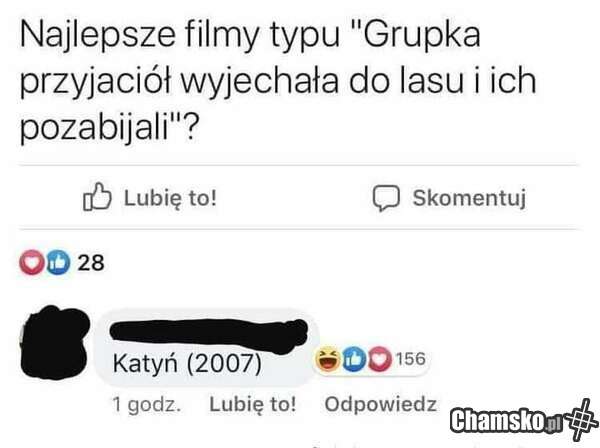Click the heart reaction icon next to 28
Image resolution: width=600 pixels, height=448 pixels.
32,262
